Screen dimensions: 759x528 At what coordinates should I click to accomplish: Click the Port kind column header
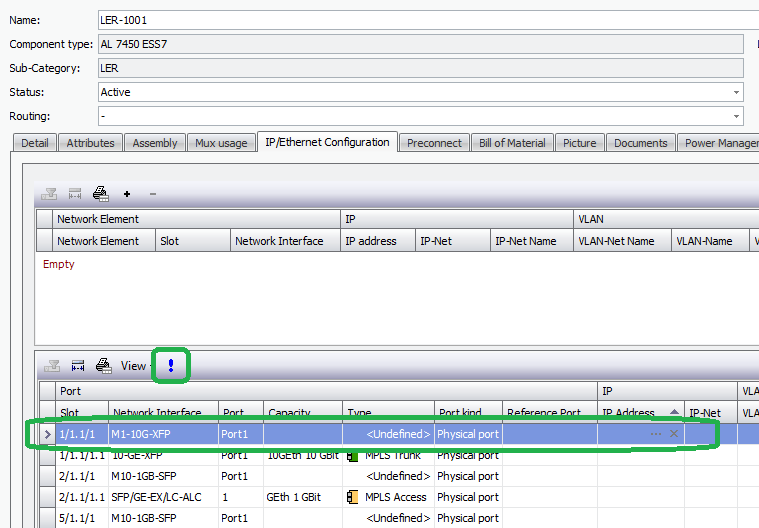coord(468,412)
